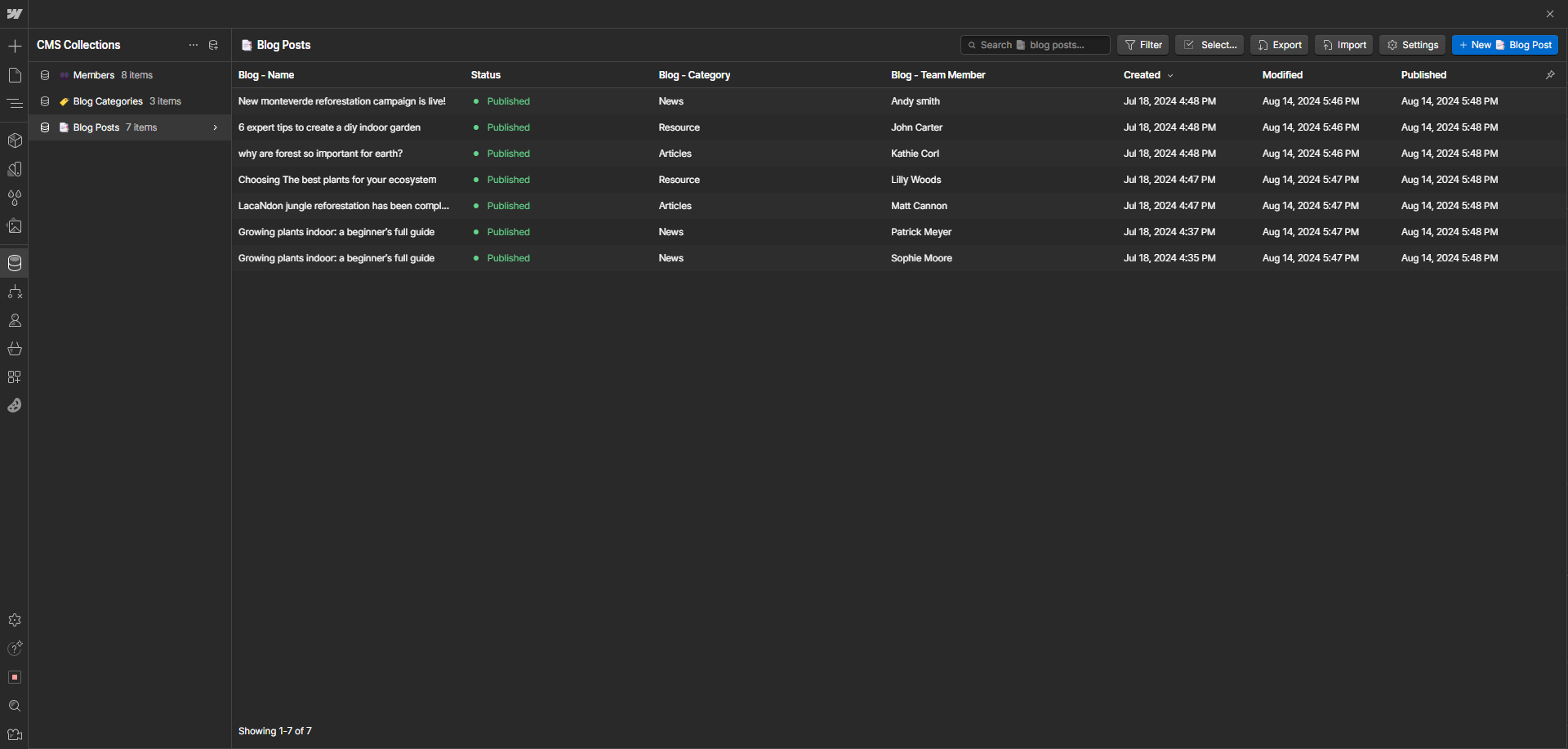
Task: Open the Style selectors droplets icon
Action: pyautogui.click(x=15, y=198)
